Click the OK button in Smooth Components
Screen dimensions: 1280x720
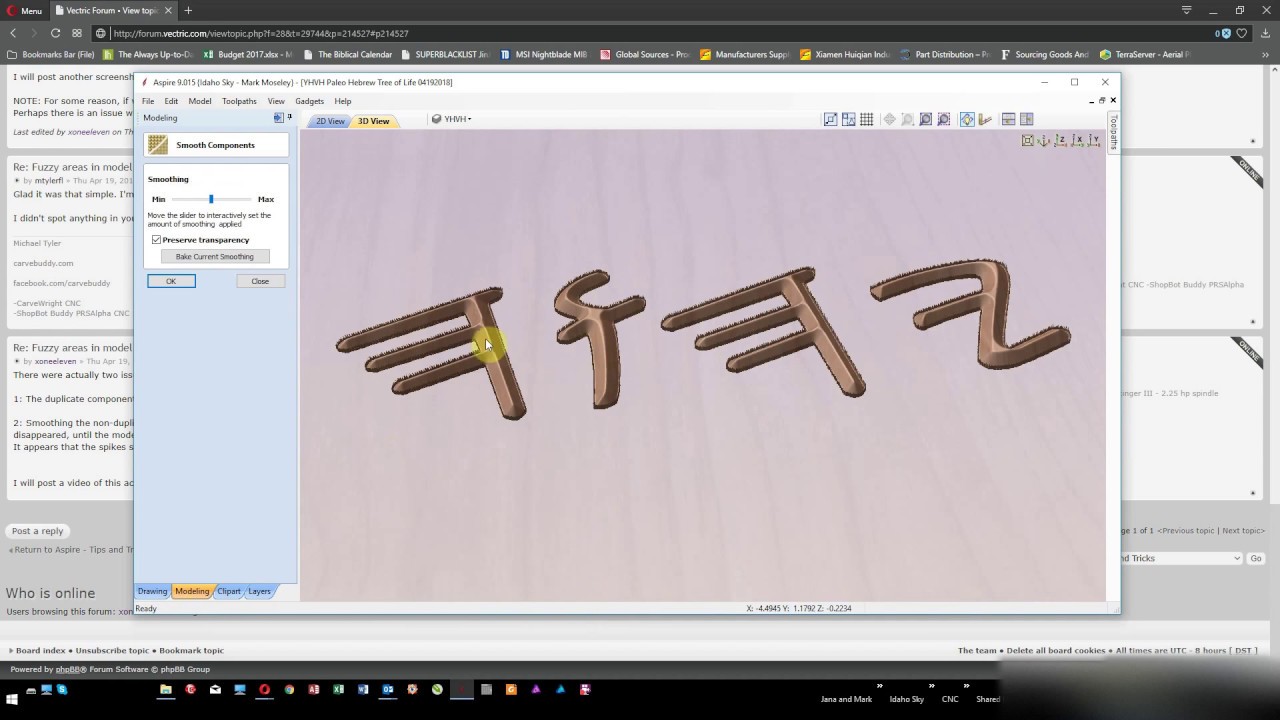(x=171, y=281)
